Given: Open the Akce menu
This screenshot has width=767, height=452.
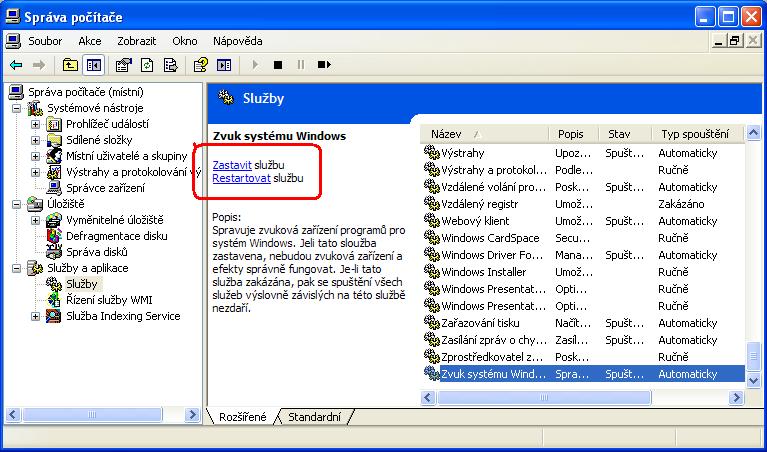Looking at the screenshot, I should [x=90, y=41].
